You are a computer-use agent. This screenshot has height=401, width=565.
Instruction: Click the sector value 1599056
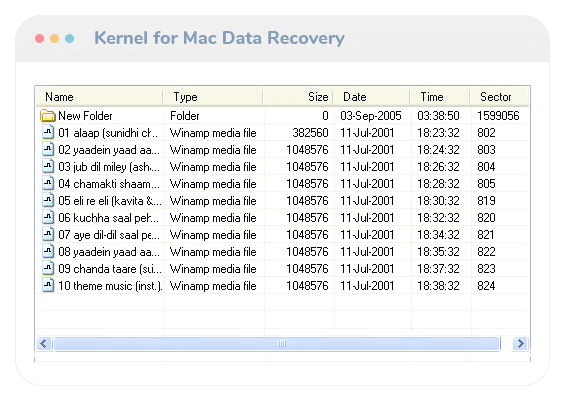[x=498, y=116]
